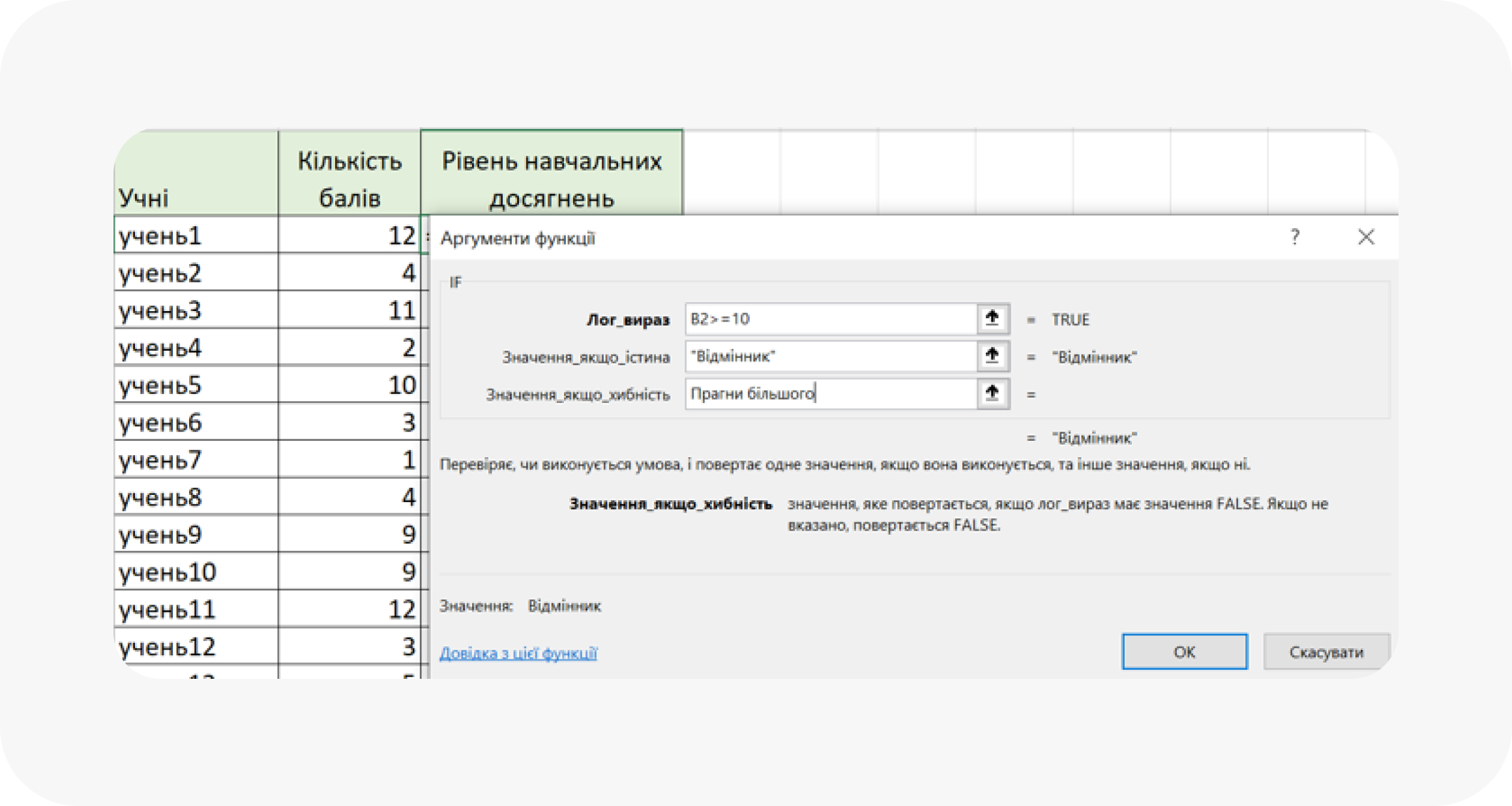1512x806 pixels.
Task: Select cell учень9 in first column
Action: click(x=196, y=534)
